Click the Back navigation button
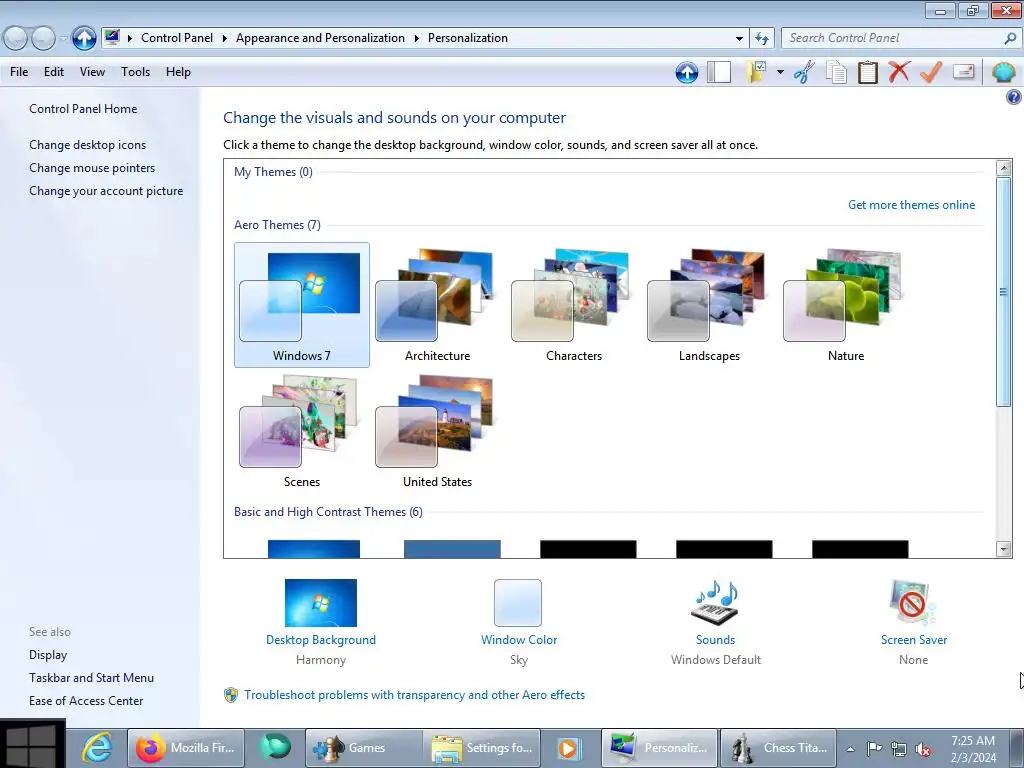This screenshot has width=1024, height=768. pos(16,39)
